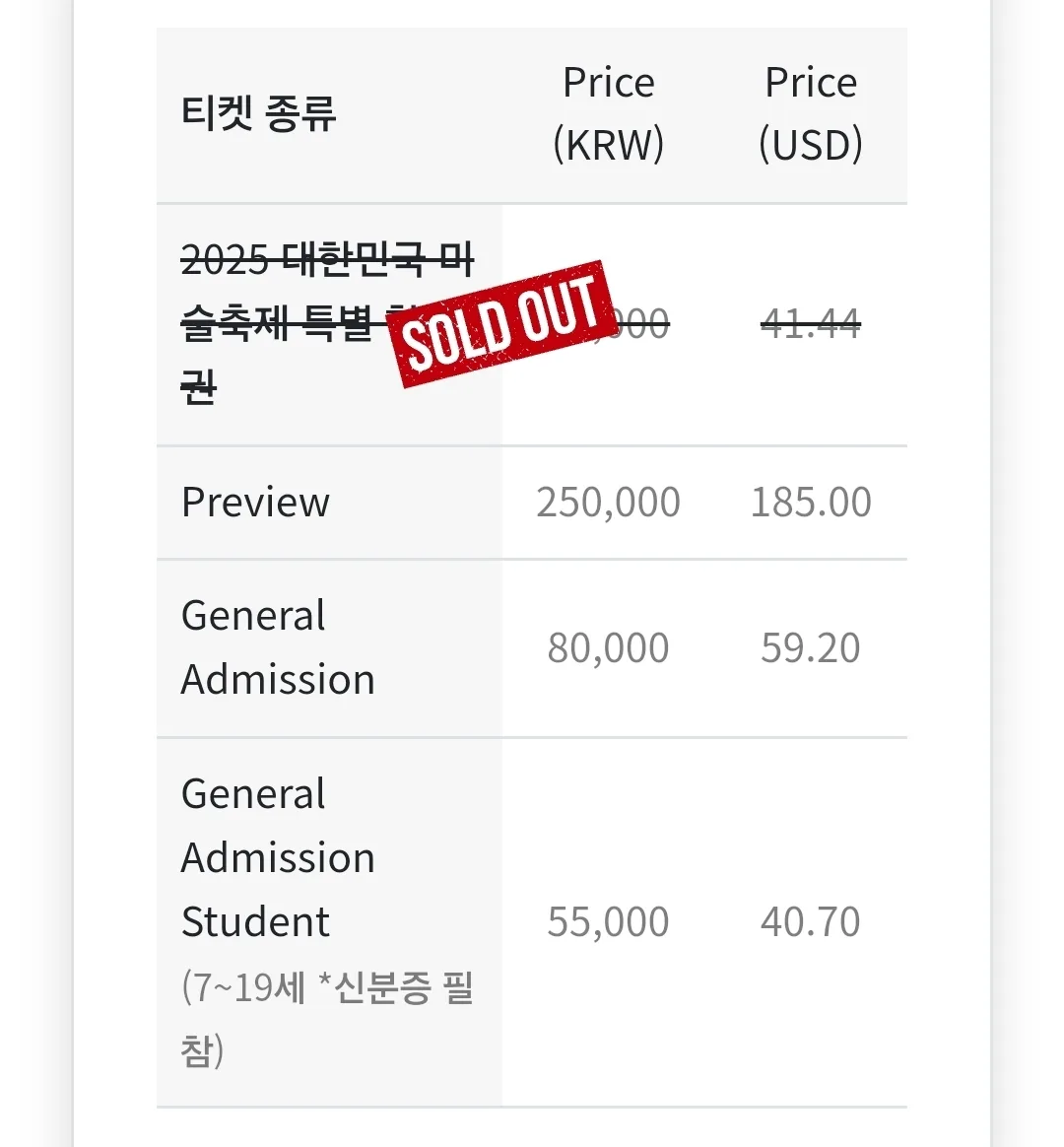Click the Price (USD) column header
Image resolution: width=1064 pixels, height=1147 pixels.
811,113
